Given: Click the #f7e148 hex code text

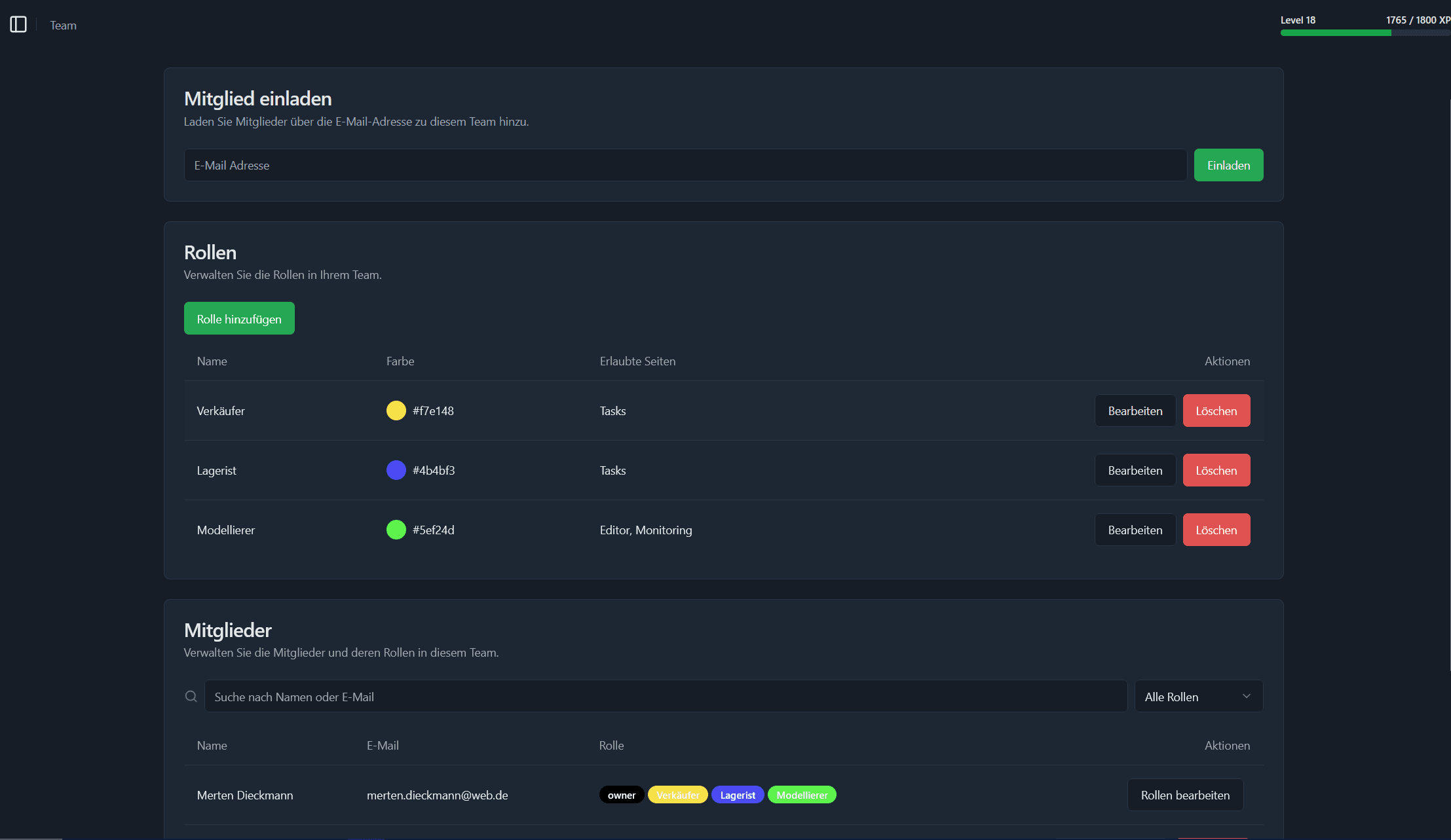Looking at the screenshot, I should pos(433,411).
